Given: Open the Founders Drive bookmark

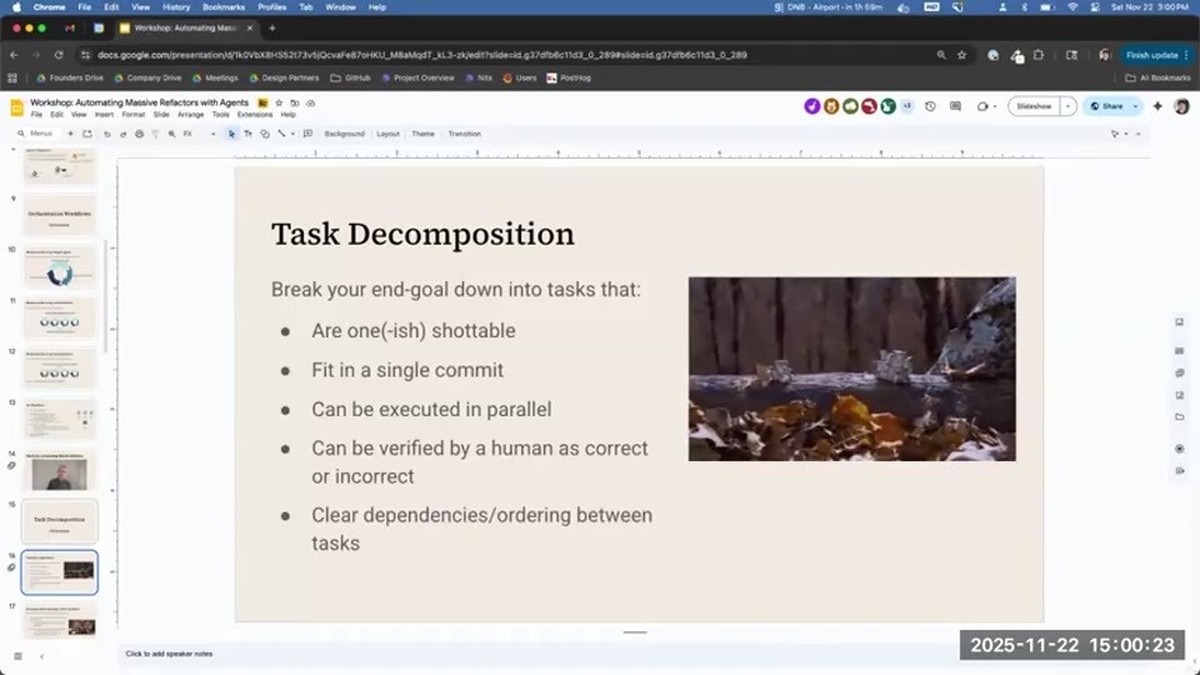Looking at the screenshot, I should 70,78.
